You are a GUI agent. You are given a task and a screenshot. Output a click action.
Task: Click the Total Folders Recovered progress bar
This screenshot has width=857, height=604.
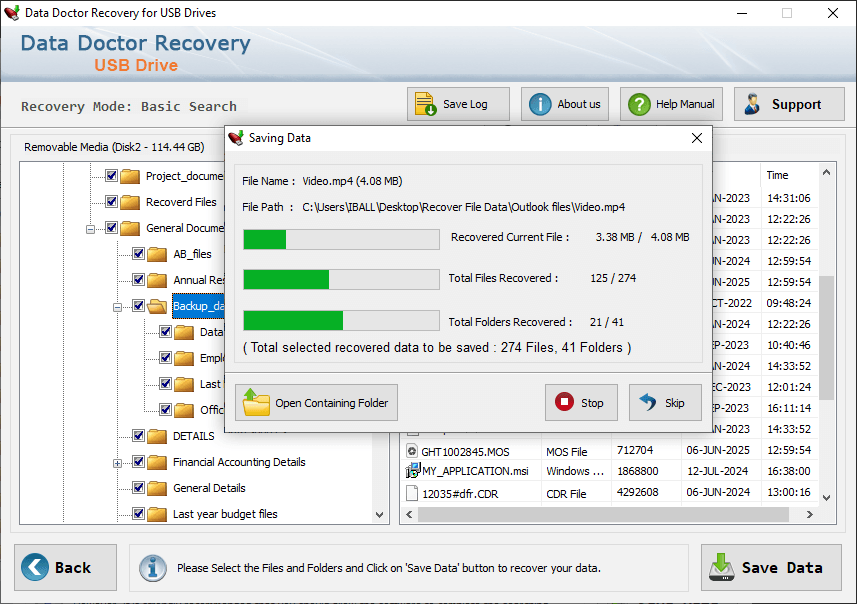coord(342,320)
